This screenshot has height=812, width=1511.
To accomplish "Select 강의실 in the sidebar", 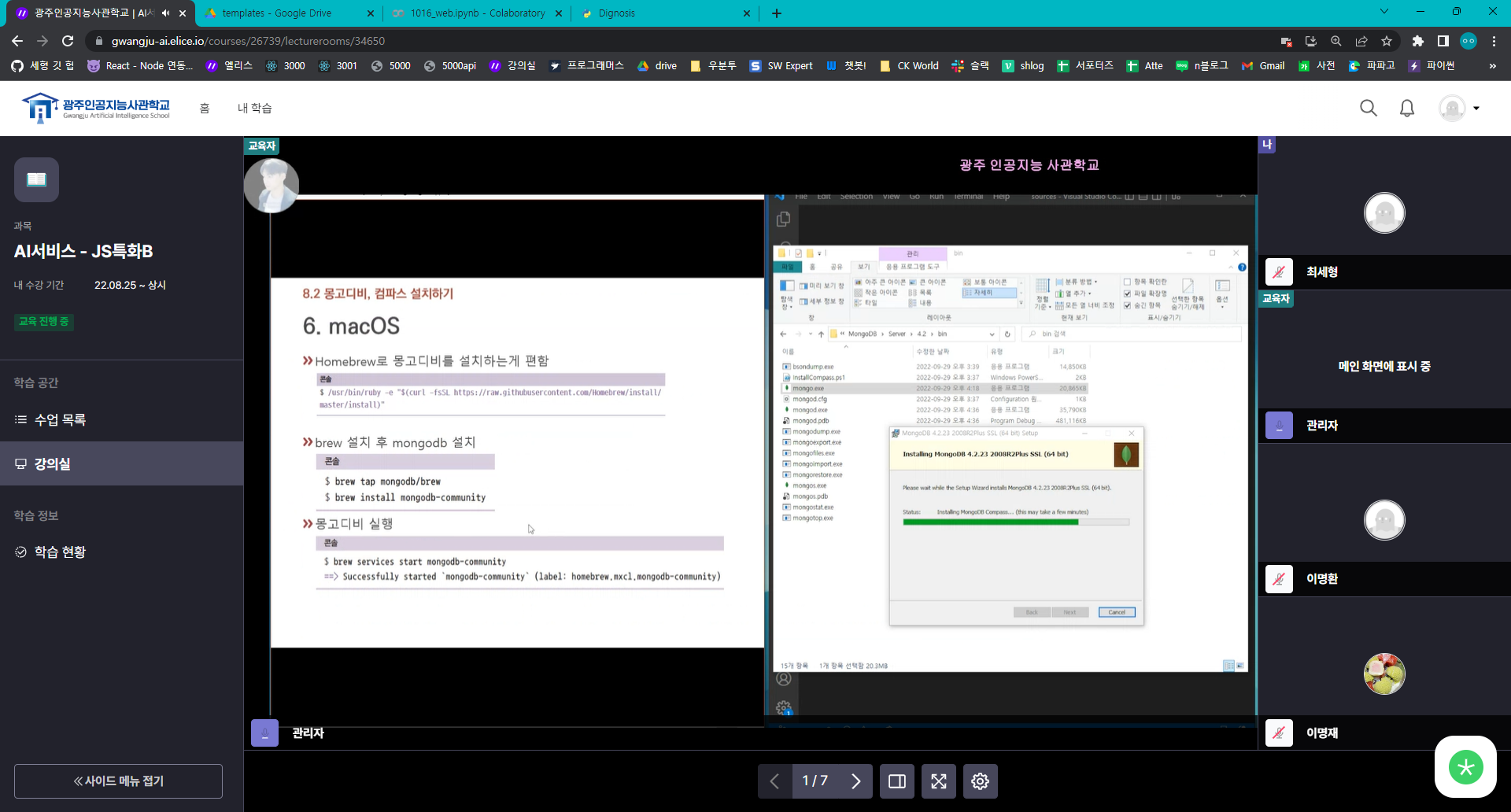I will point(121,463).
